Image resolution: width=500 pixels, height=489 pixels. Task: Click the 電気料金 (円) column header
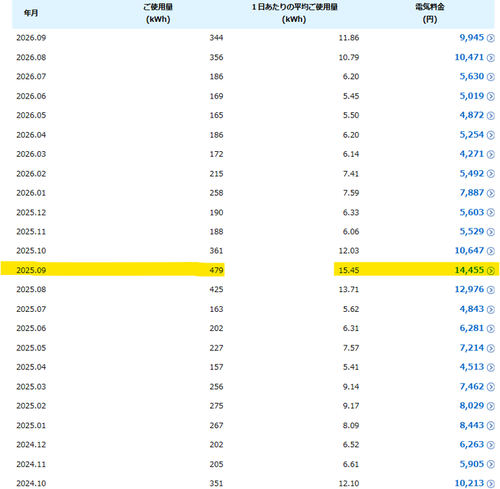pyautogui.click(x=430, y=13)
